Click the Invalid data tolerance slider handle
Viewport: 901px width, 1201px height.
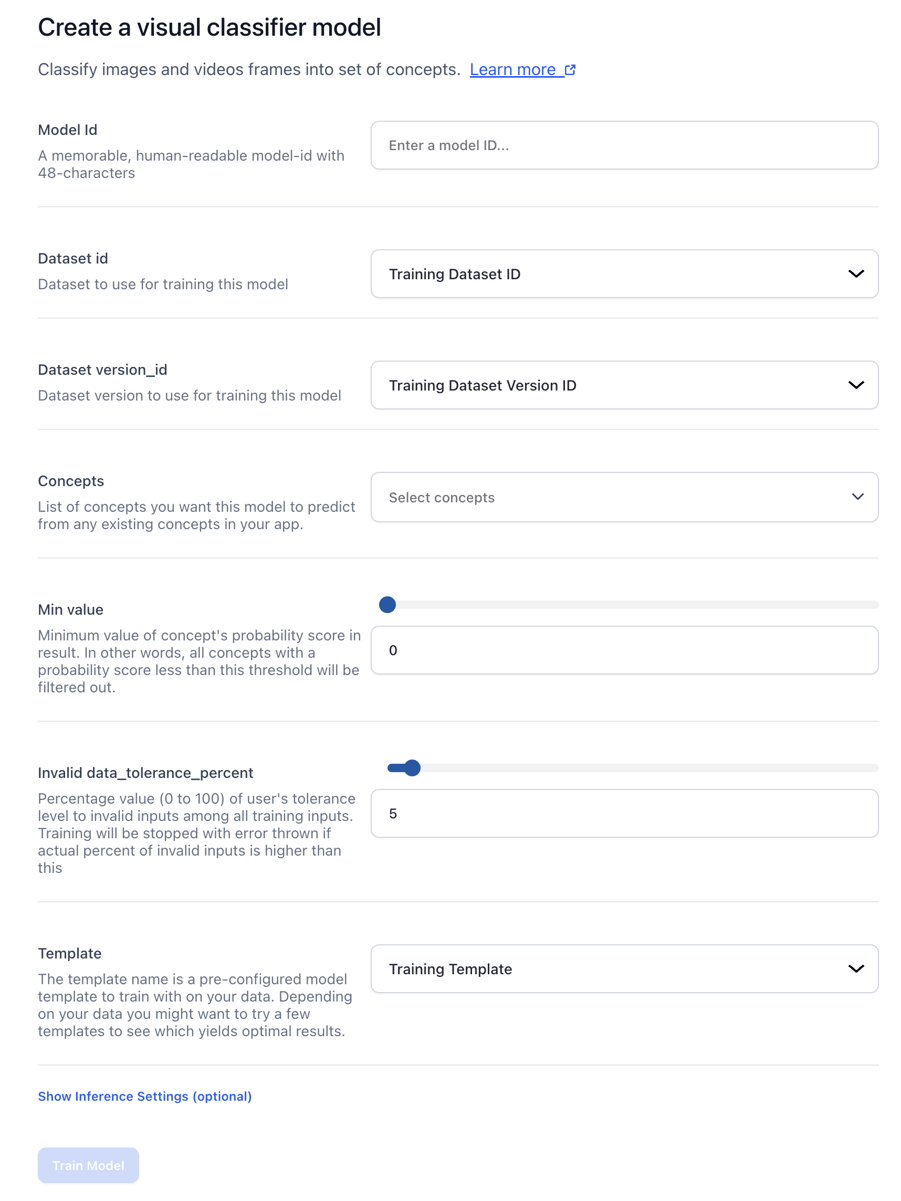412,768
